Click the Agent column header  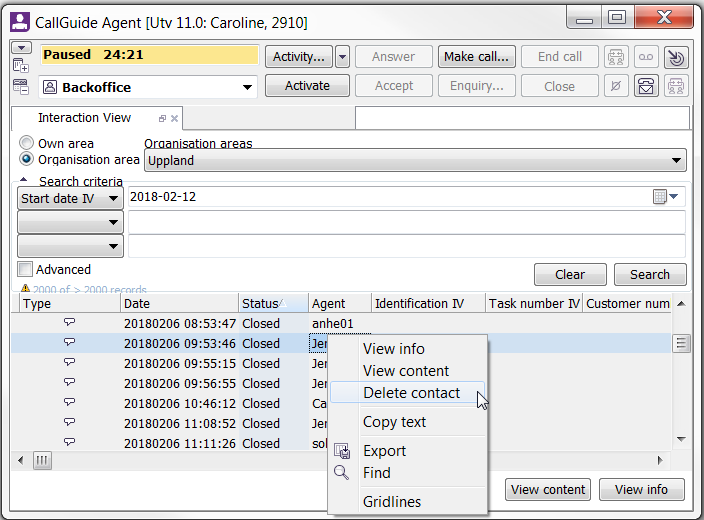tap(340, 304)
